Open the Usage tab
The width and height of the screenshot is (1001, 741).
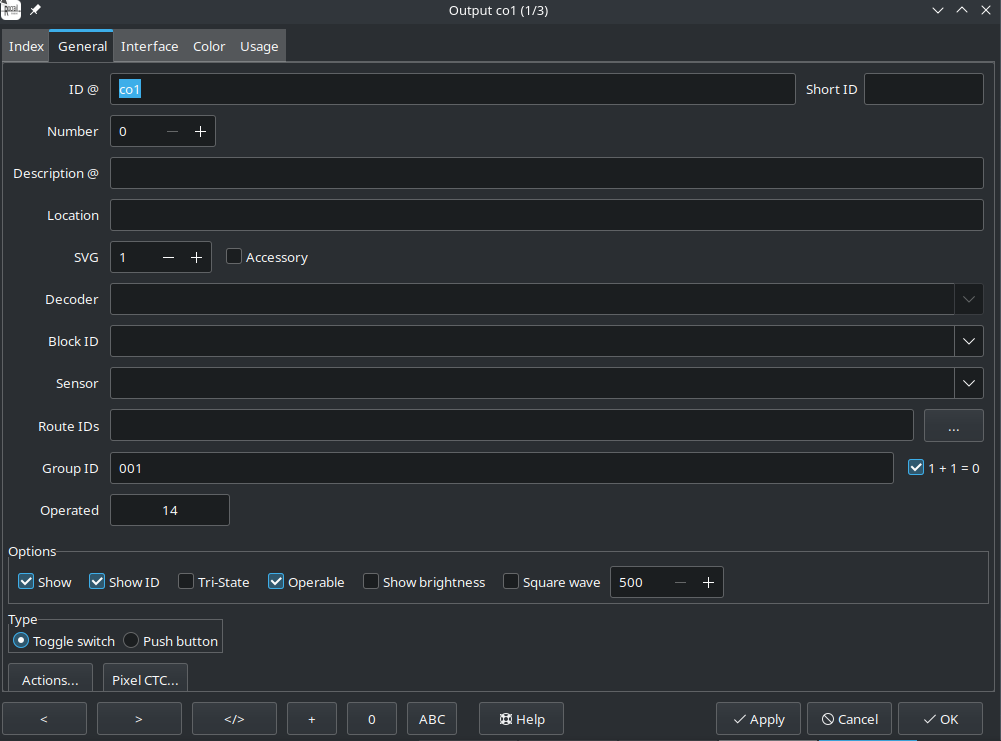pos(259,46)
